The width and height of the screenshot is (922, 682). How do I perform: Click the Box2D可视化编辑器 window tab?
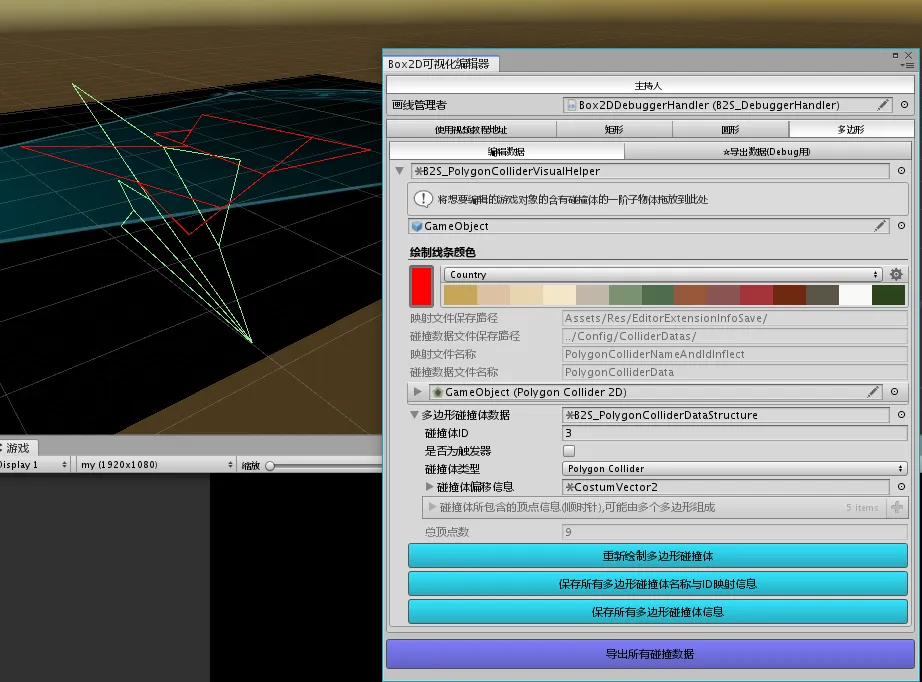pos(439,63)
